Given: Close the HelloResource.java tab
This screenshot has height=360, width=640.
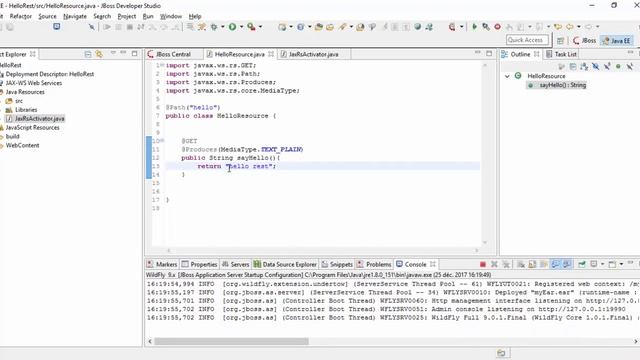Looking at the screenshot, I should point(271,54).
